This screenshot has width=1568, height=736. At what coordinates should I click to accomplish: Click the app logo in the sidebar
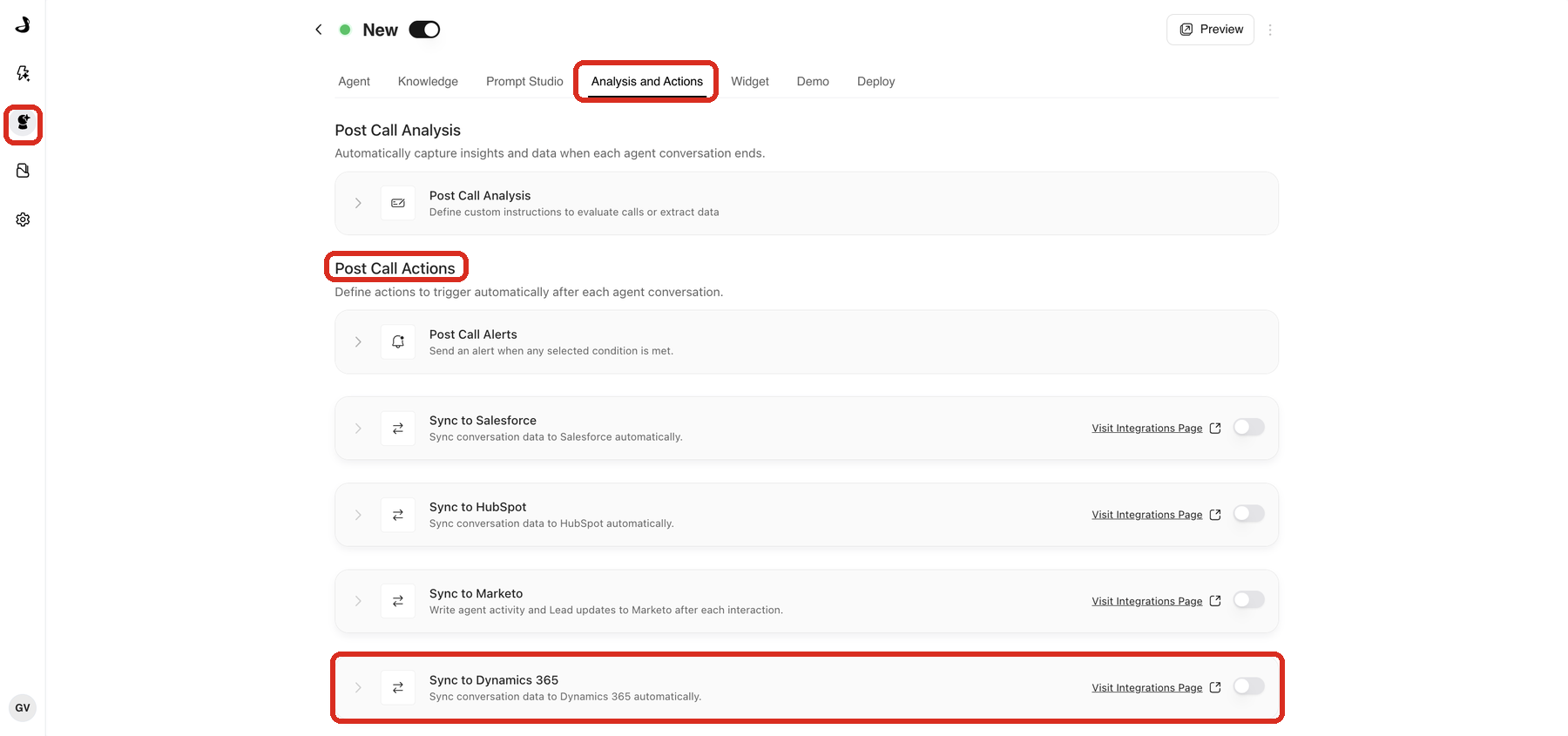(23, 24)
